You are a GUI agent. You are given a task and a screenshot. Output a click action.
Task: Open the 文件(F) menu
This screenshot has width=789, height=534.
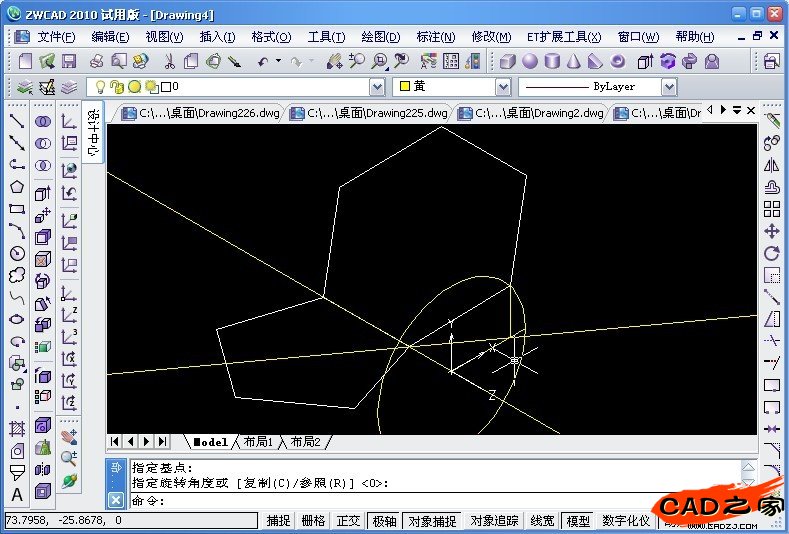(x=56, y=37)
